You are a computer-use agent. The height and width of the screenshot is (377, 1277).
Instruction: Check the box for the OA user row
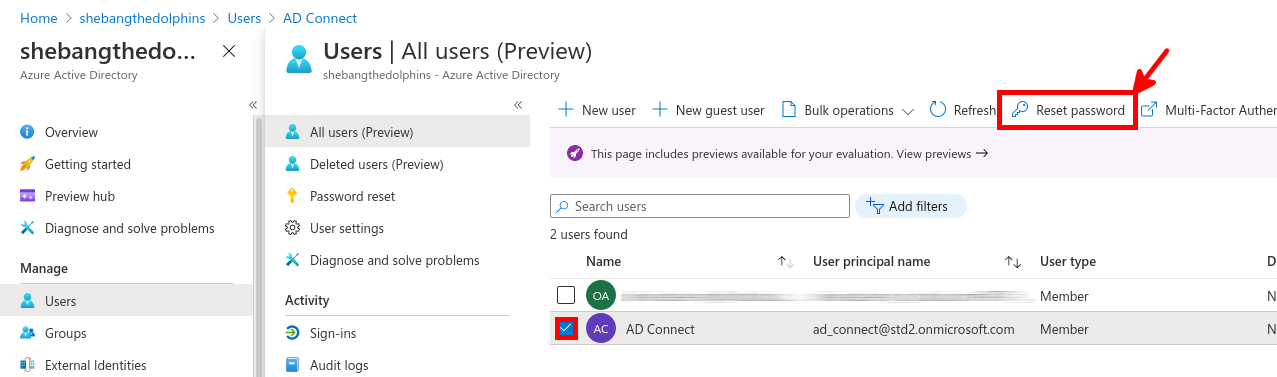(x=566, y=295)
